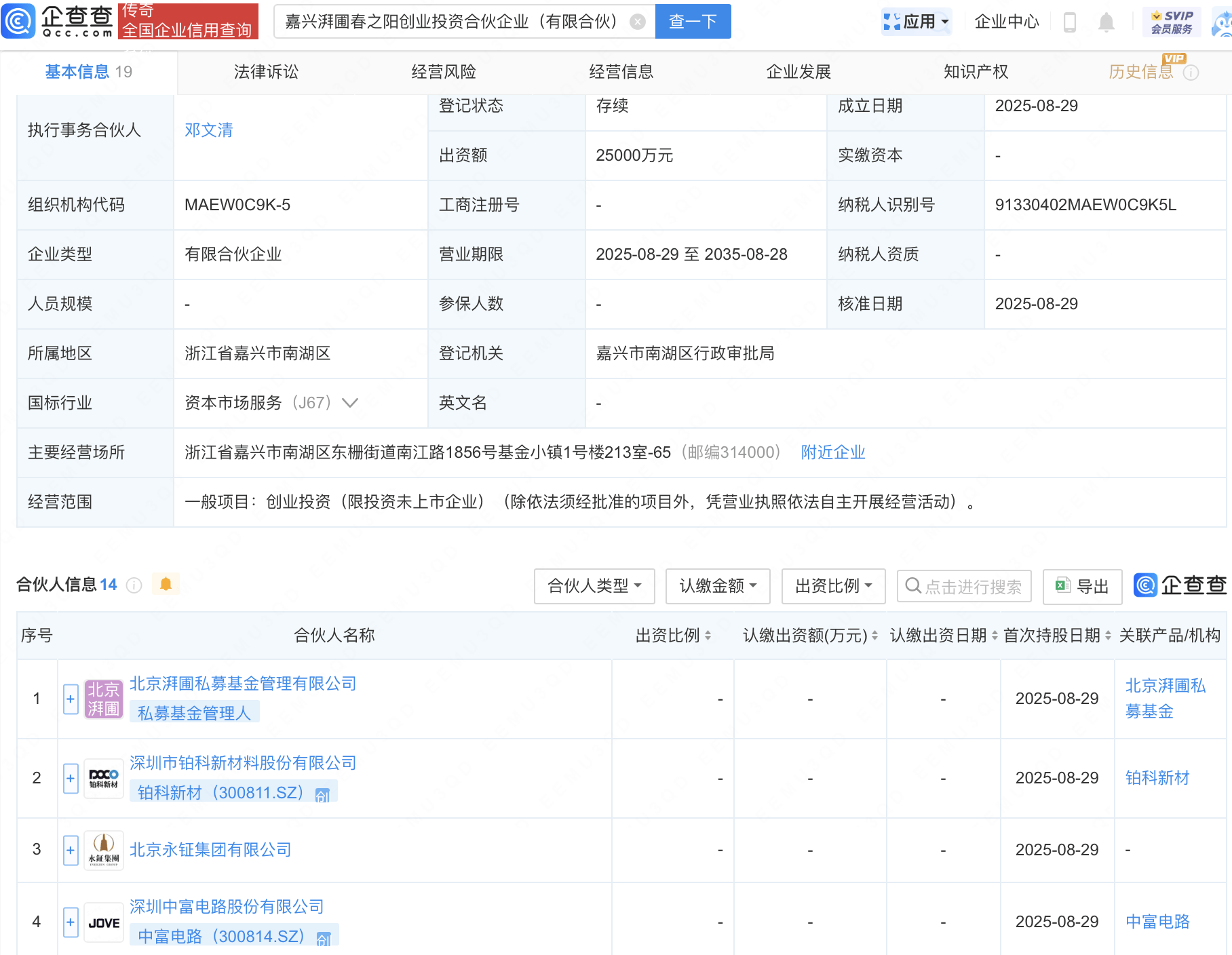Toggle sorting on the 出资比例 column
The height and width of the screenshot is (955, 1232).
coord(708,636)
